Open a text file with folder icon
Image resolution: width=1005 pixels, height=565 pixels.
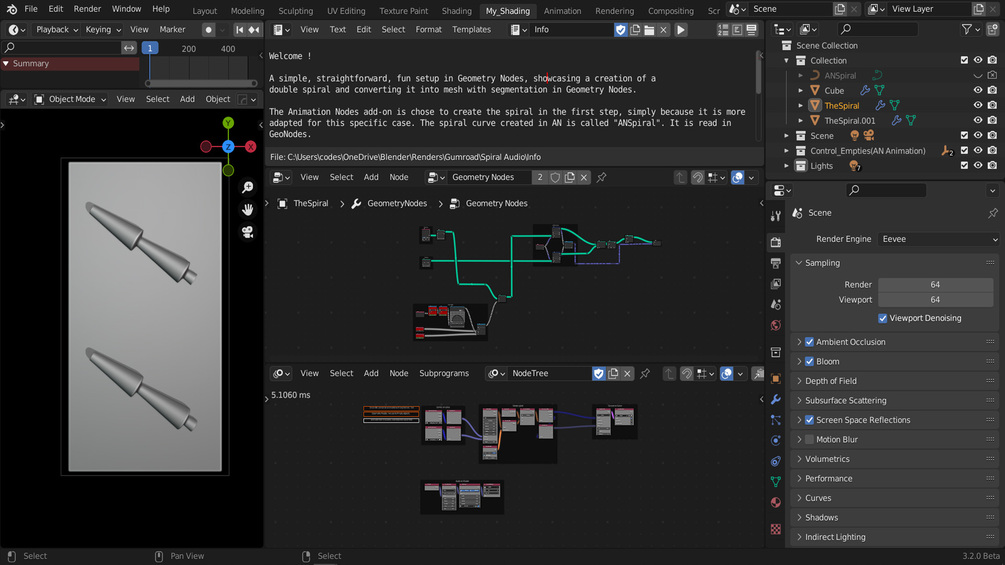click(x=649, y=29)
